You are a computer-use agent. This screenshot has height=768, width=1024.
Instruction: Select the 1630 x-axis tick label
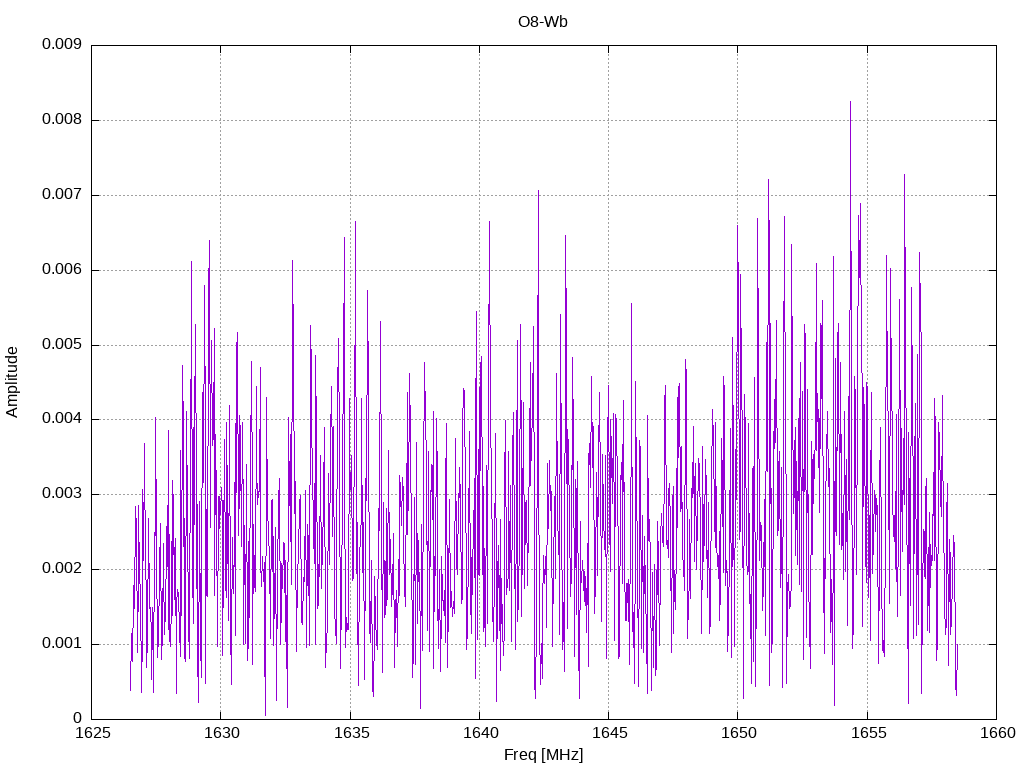click(220, 733)
